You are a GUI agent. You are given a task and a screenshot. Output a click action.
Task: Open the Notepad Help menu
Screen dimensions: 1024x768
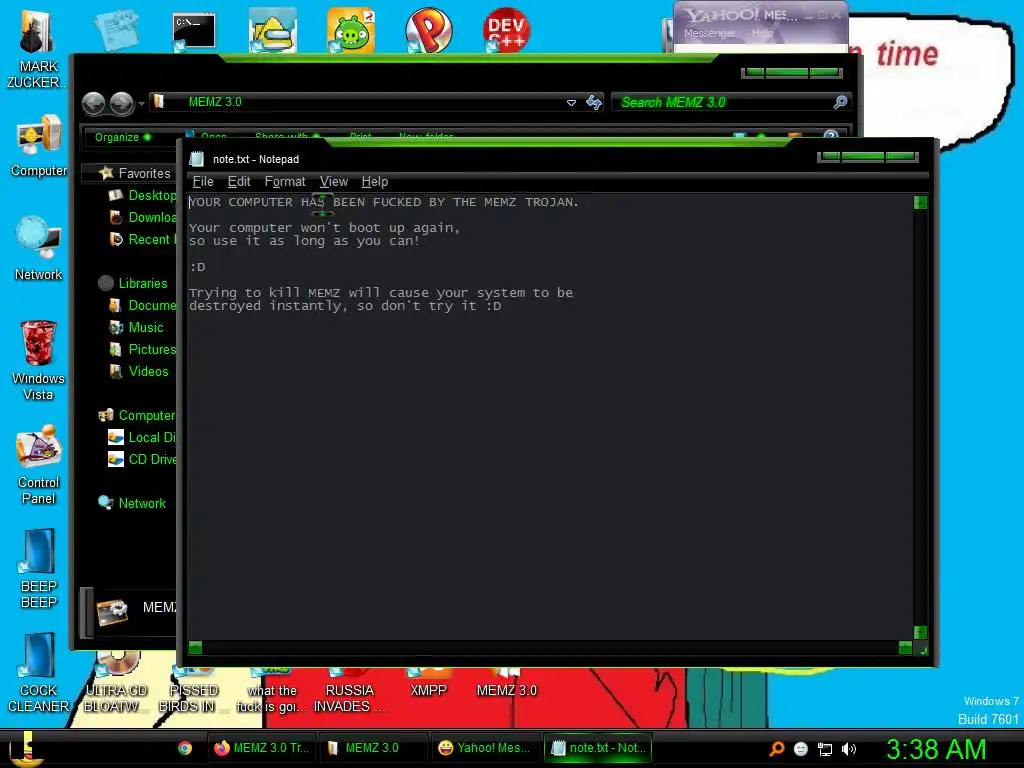click(375, 182)
